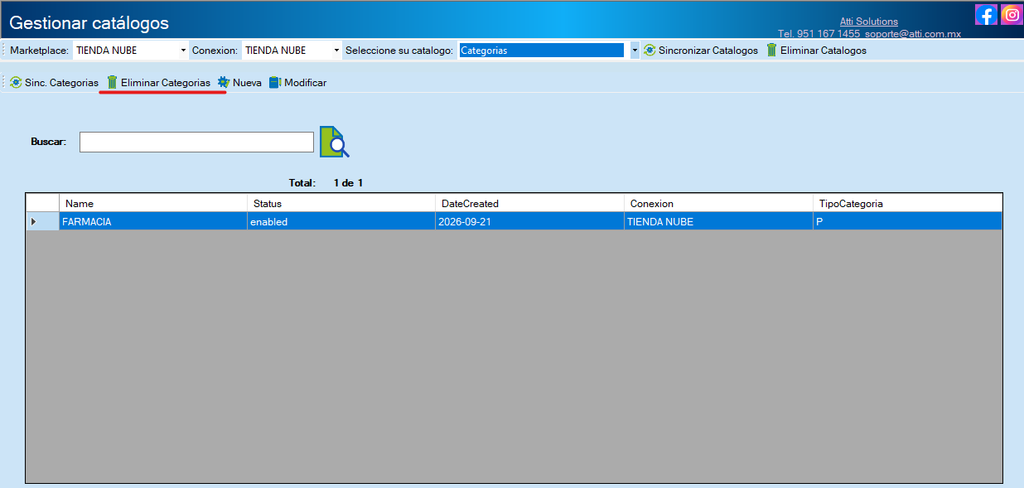This screenshot has width=1024, height=488.
Task: Click the Sincronizar Catalogos button
Action: (x=701, y=50)
